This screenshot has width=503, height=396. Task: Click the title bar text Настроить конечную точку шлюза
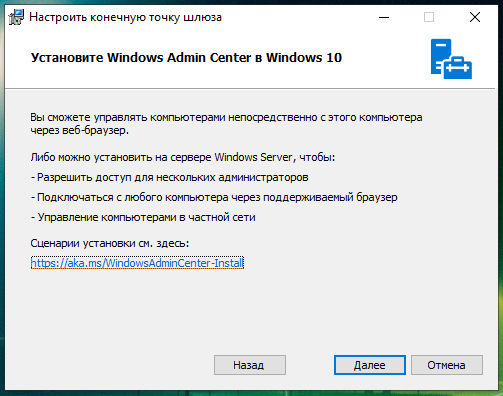click(x=125, y=17)
